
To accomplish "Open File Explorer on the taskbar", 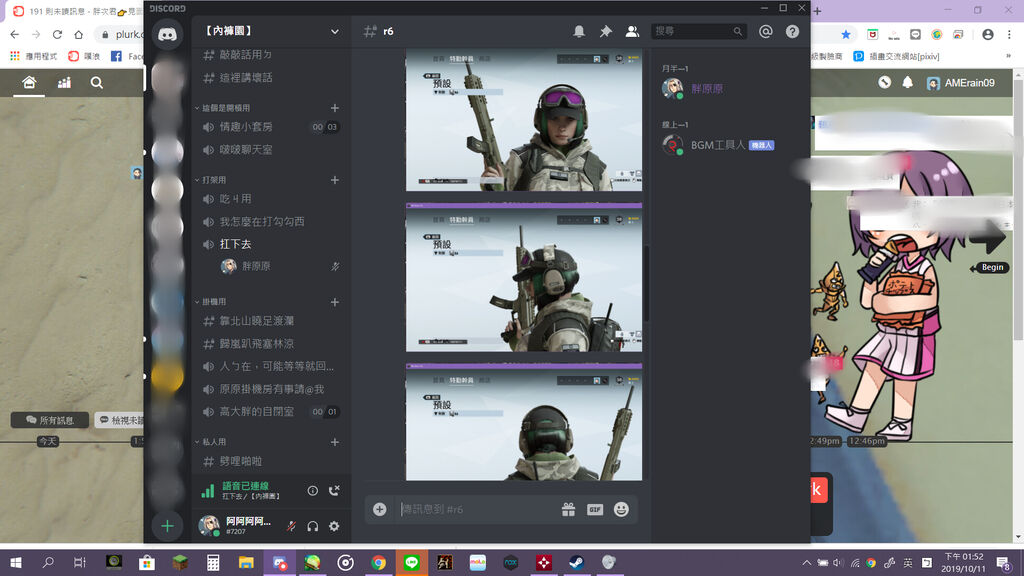I will pyautogui.click(x=246, y=562).
